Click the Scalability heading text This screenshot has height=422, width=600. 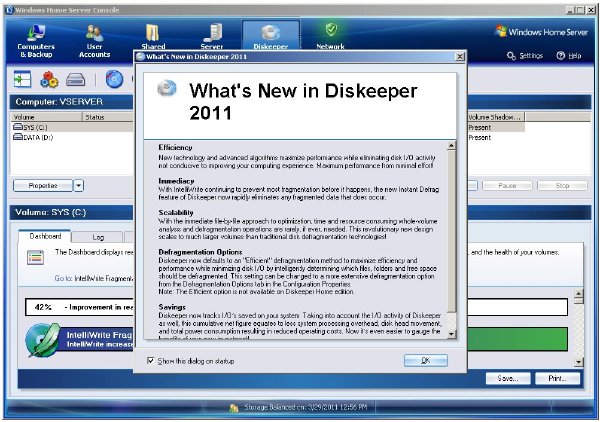(176, 212)
